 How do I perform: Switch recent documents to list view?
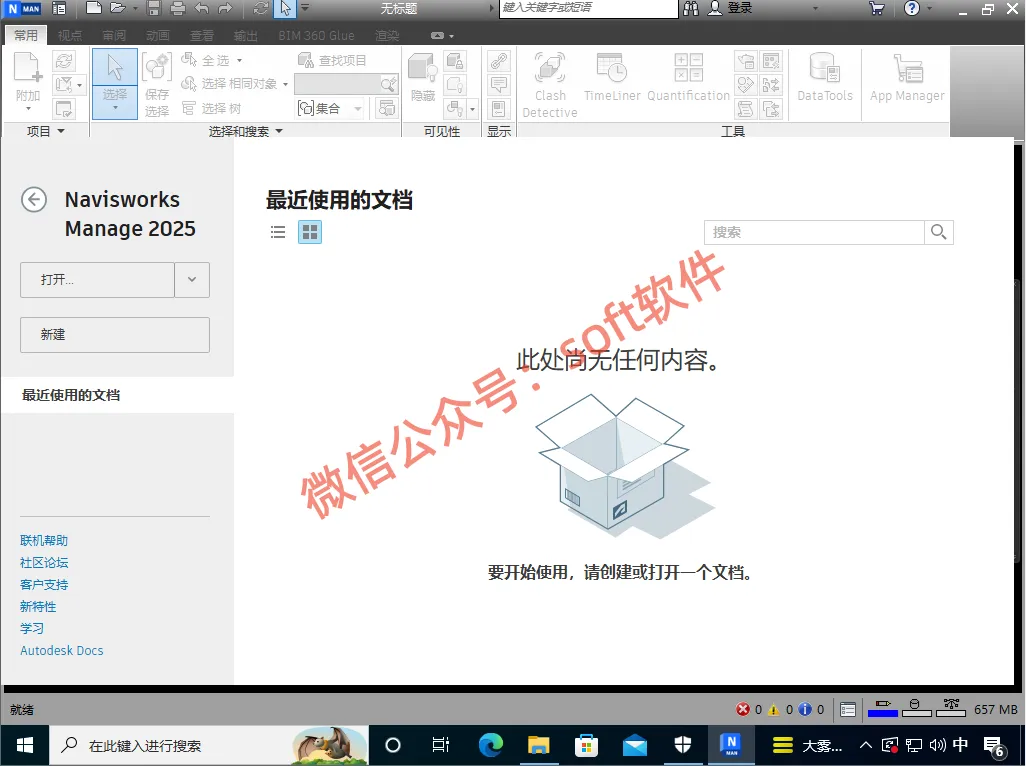(x=278, y=232)
